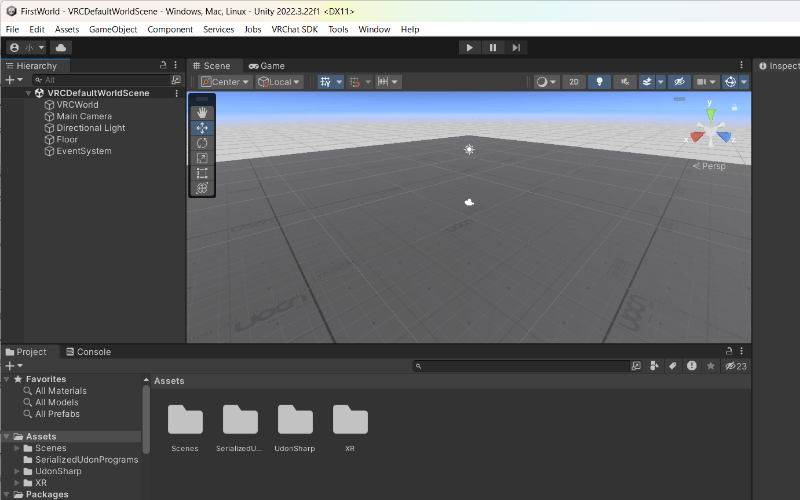Select the Rotate tool
Viewport: 800px width, 500px height.
[x=202, y=143]
